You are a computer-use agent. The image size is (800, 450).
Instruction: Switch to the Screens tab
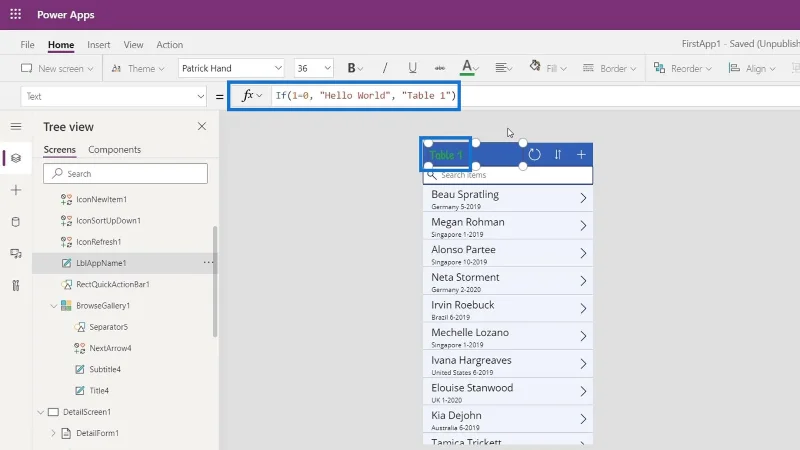point(59,149)
